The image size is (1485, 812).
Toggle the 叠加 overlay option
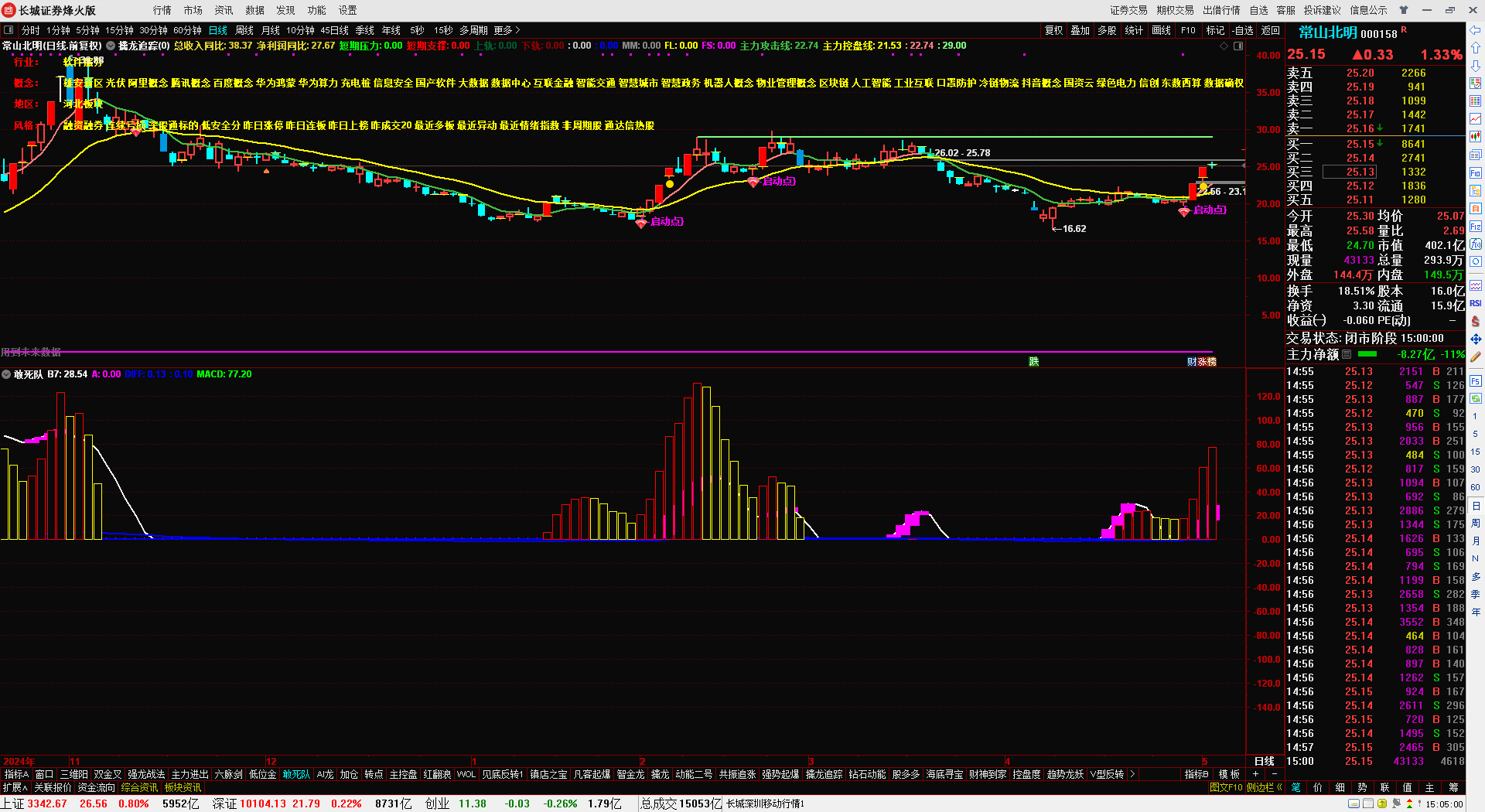click(x=1080, y=30)
